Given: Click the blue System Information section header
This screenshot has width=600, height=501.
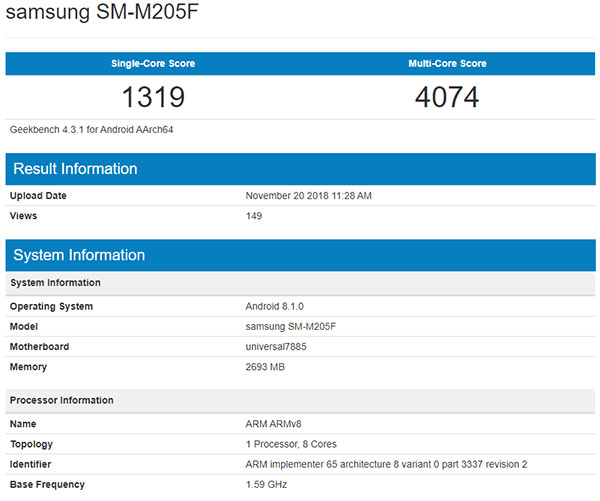Looking at the screenshot, I should 79,255.
